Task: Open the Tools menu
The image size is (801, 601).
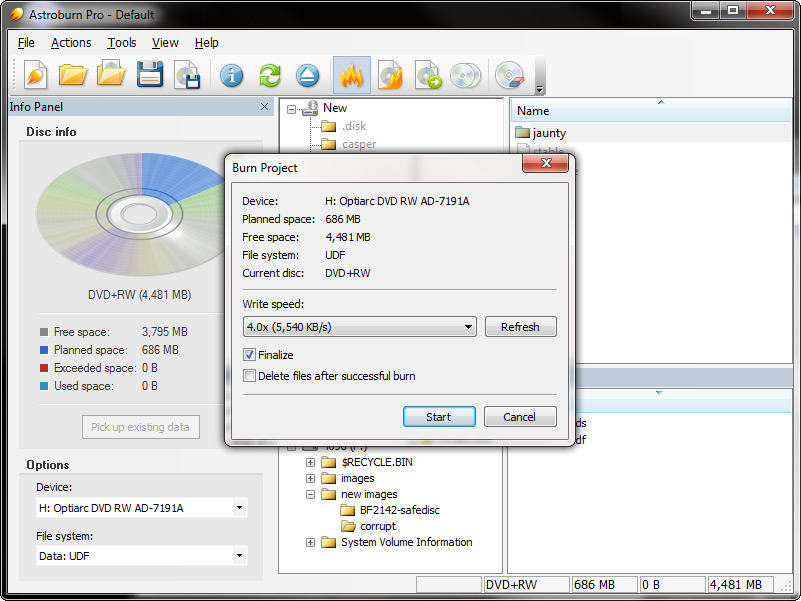Action: pyautogui.click(x=121, y=43)
